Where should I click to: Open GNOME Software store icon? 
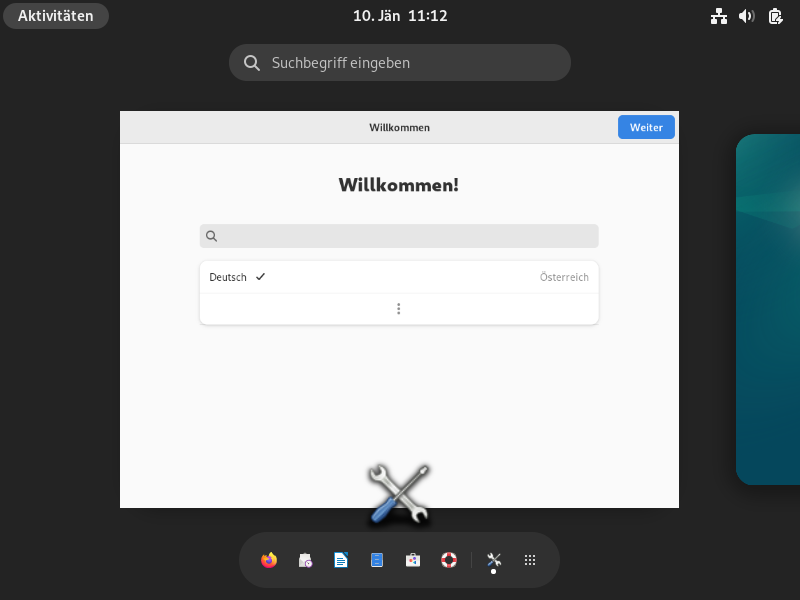[x=413, y=560]
